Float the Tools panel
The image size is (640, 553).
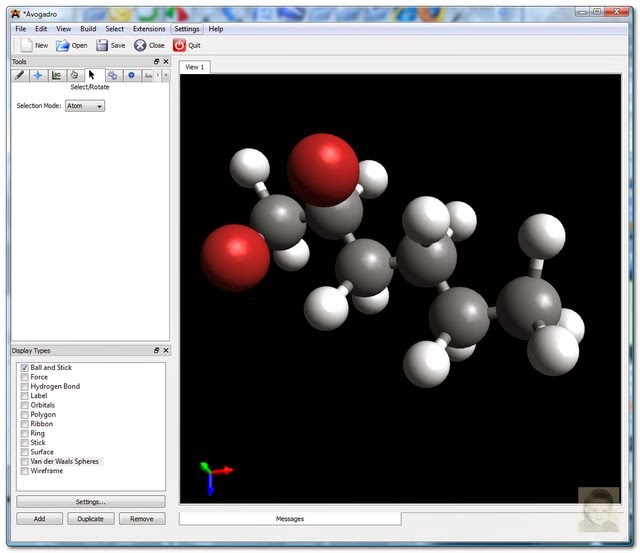[156, 61]
